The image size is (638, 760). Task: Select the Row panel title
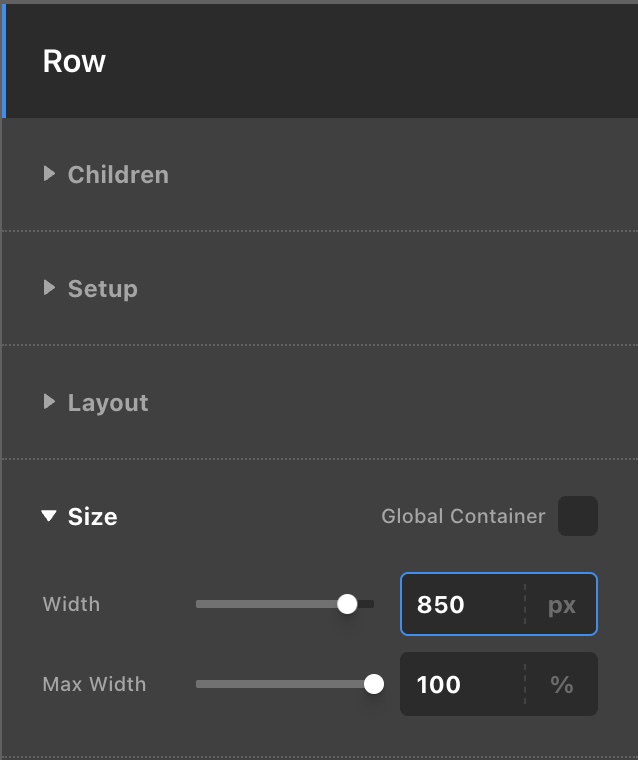[x=74, y=61]
